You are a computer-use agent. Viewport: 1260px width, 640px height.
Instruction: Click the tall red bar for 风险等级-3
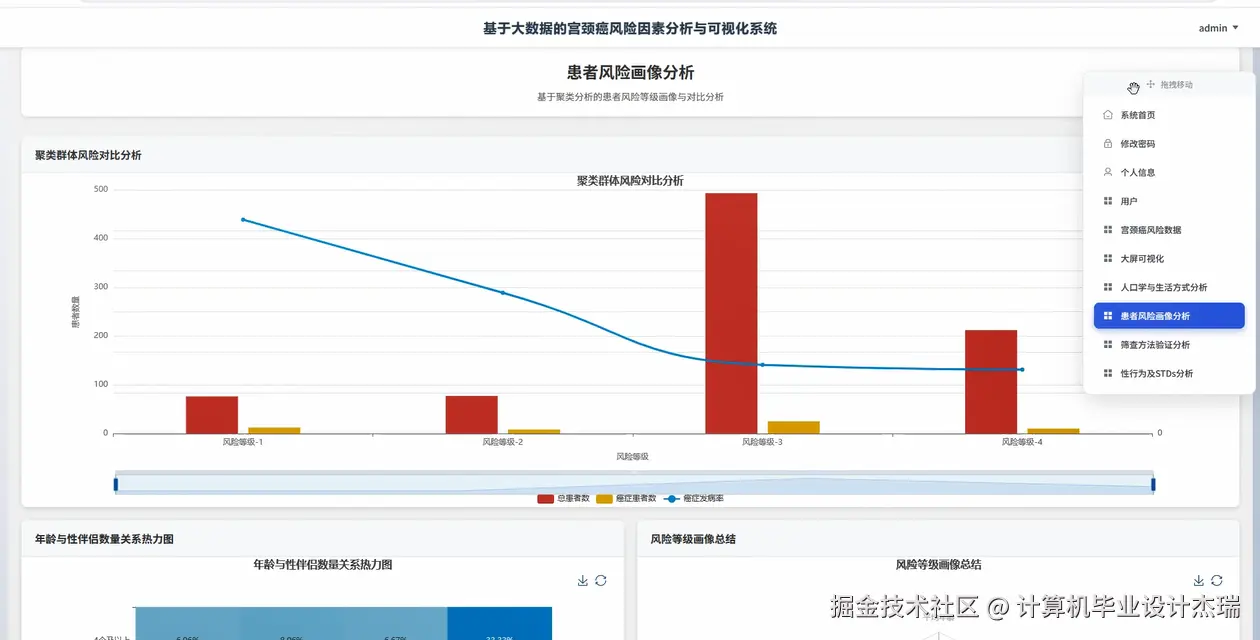point(731,313)
